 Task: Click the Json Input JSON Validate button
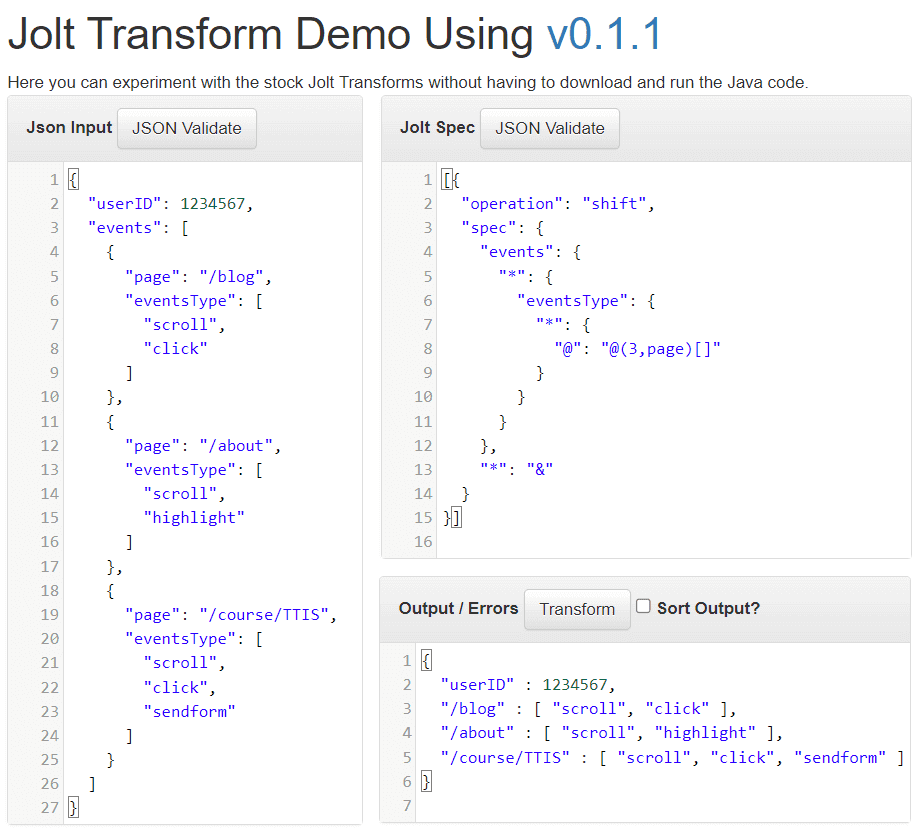click(x=187, y=128)
